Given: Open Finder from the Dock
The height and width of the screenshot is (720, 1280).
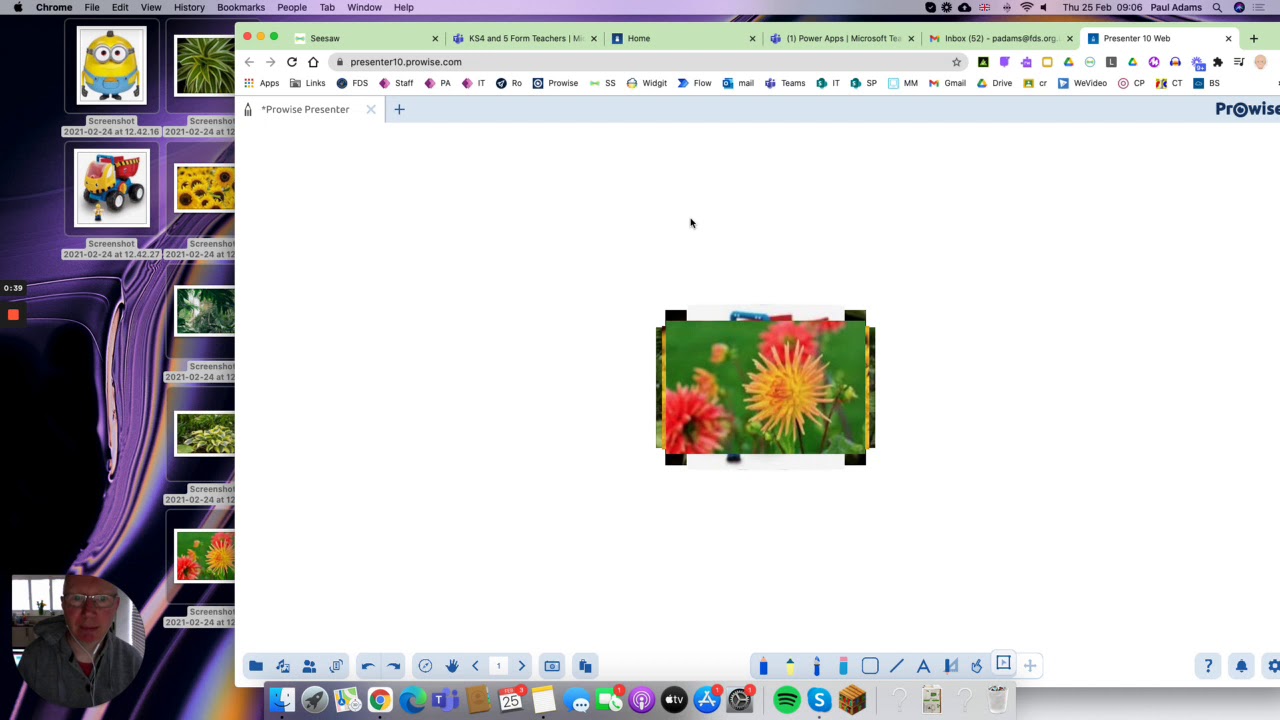Looking at the screenshot, I should 282,700.
